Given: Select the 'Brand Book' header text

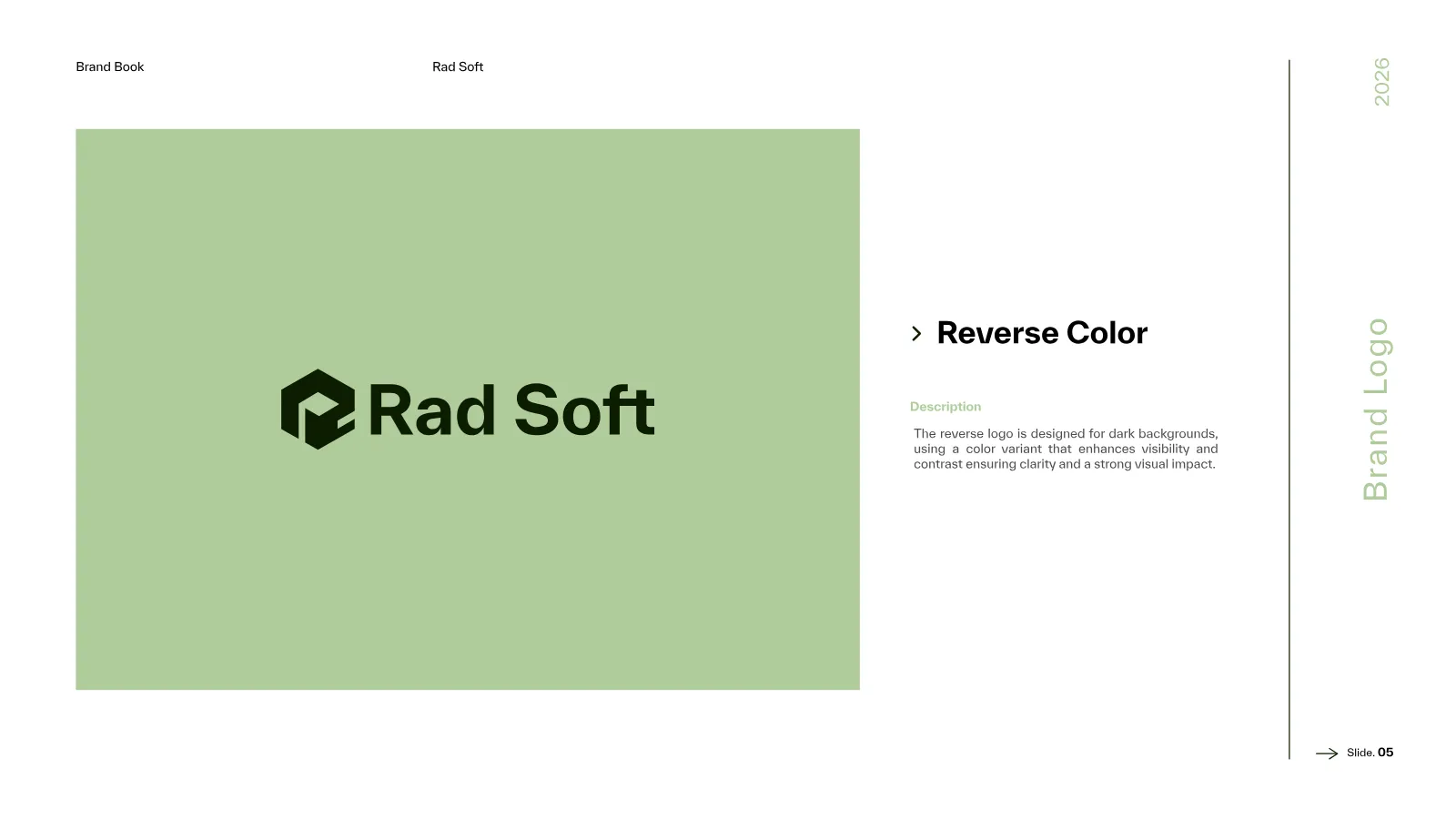Looking at the screenshot, I should coord(110,66).
